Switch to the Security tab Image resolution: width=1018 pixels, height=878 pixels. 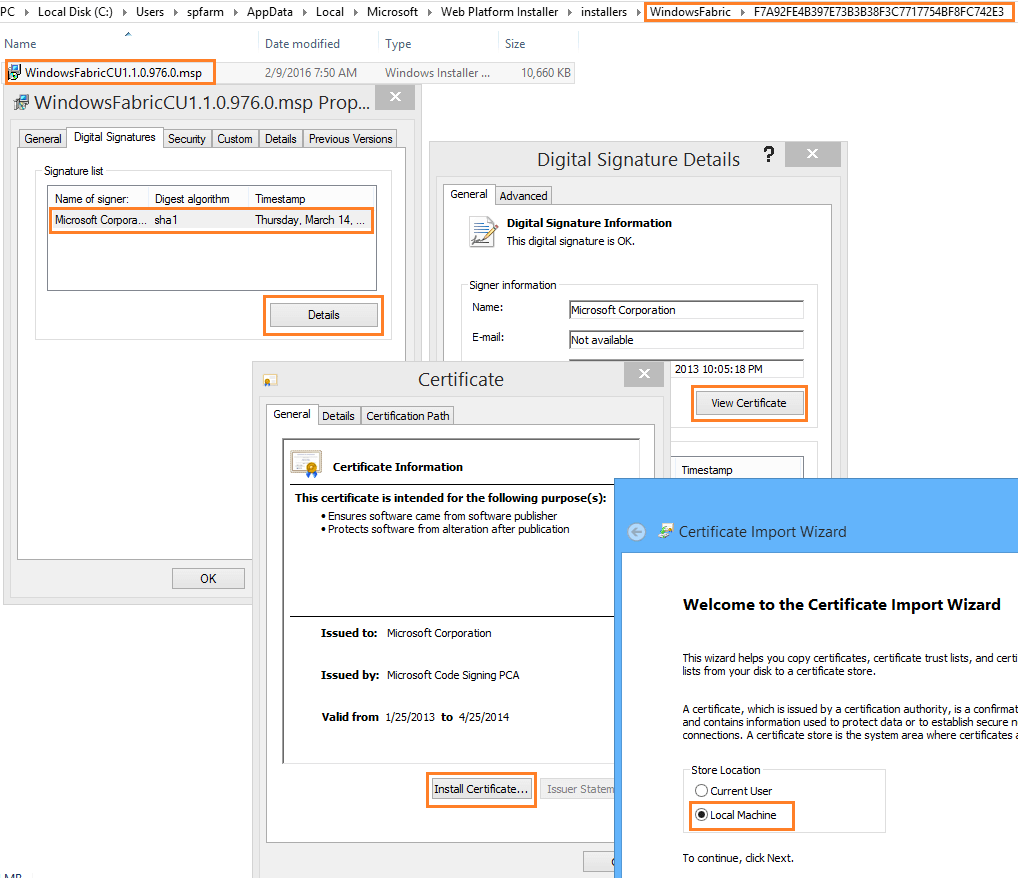point(186,139)
